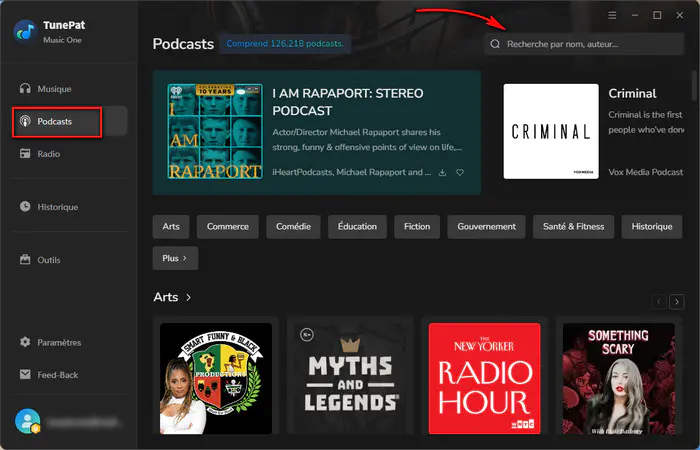
Task: Open the Criminal podcast cover
Action: [551, 131]
